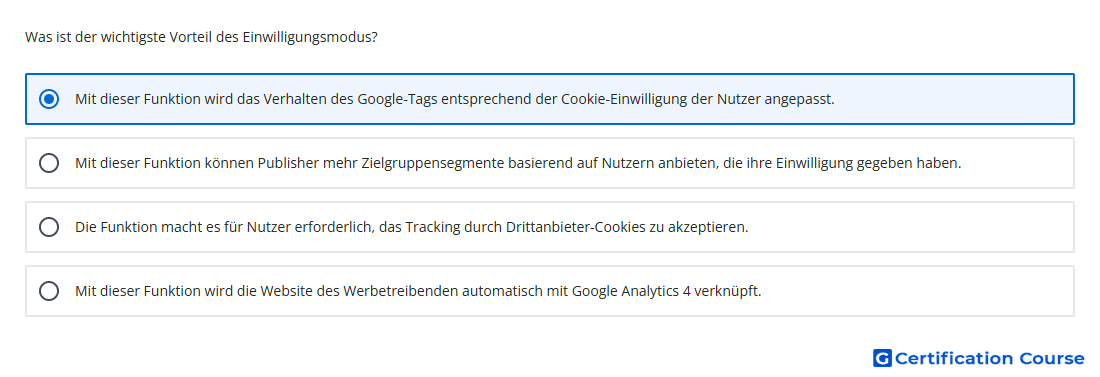Viewport: 1100px width, 377px height.
Task: Choose the second answer option box
Action: (550, 163)
